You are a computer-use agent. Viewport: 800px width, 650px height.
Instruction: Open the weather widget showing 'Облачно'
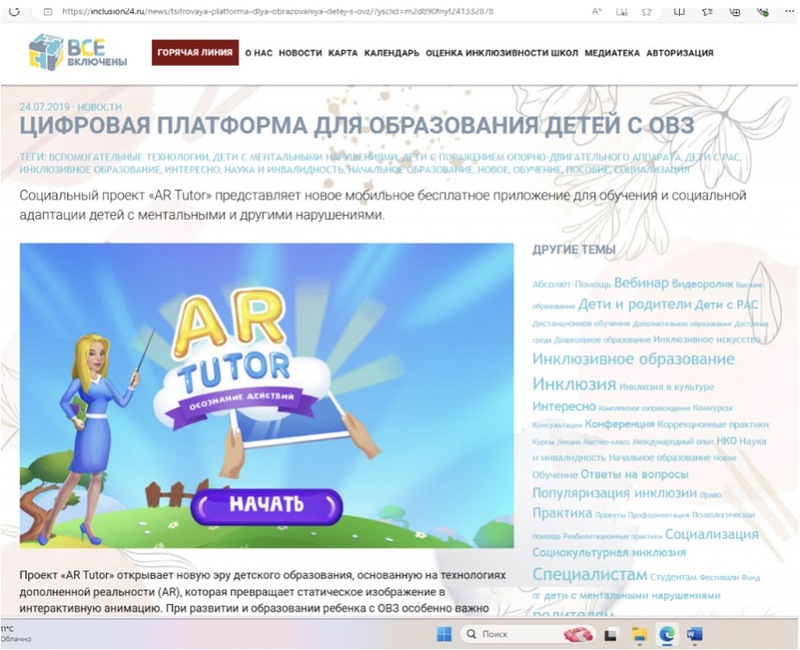[16, 633]
